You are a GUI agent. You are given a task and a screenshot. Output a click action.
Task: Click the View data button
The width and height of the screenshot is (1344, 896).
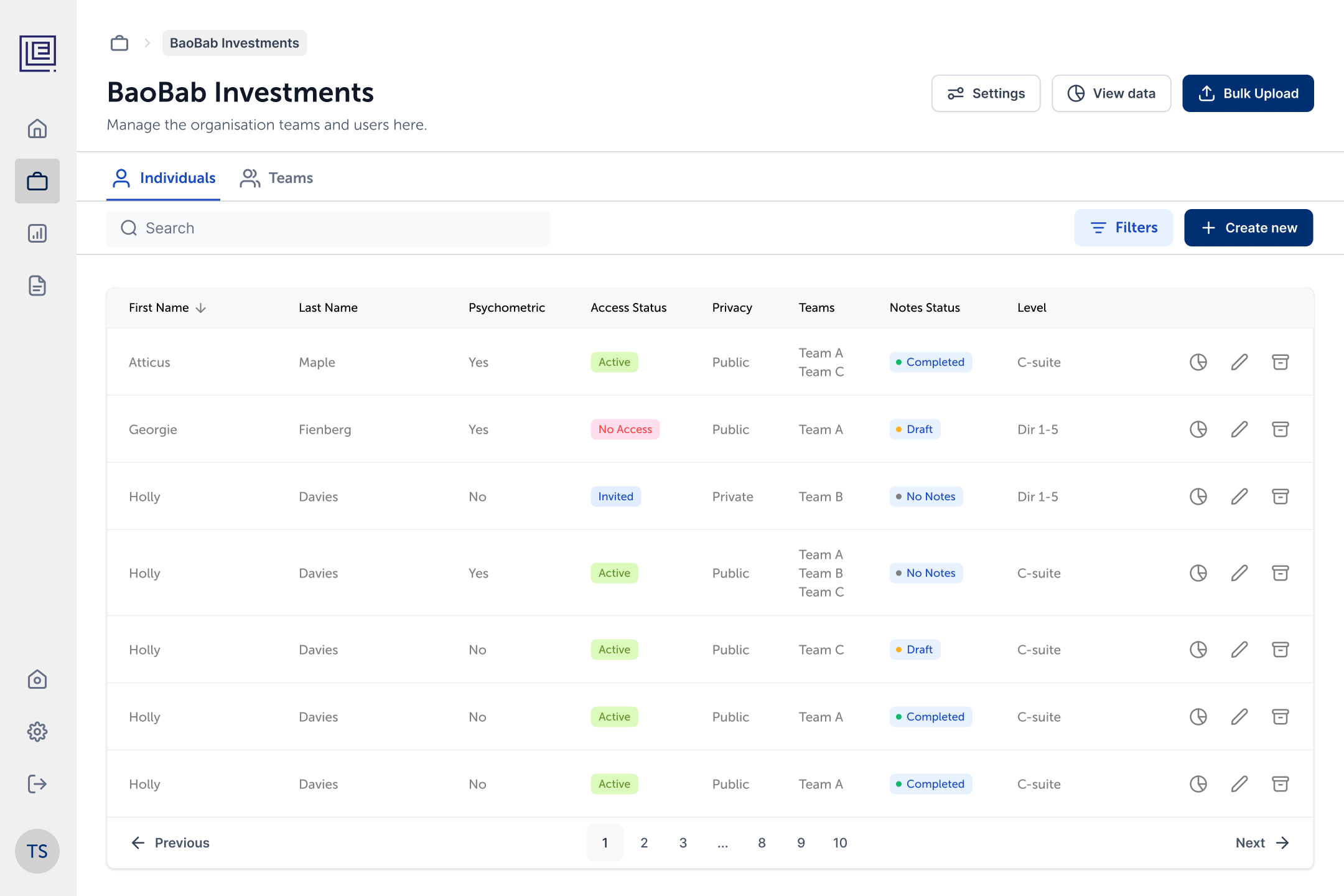(1111, 93)
